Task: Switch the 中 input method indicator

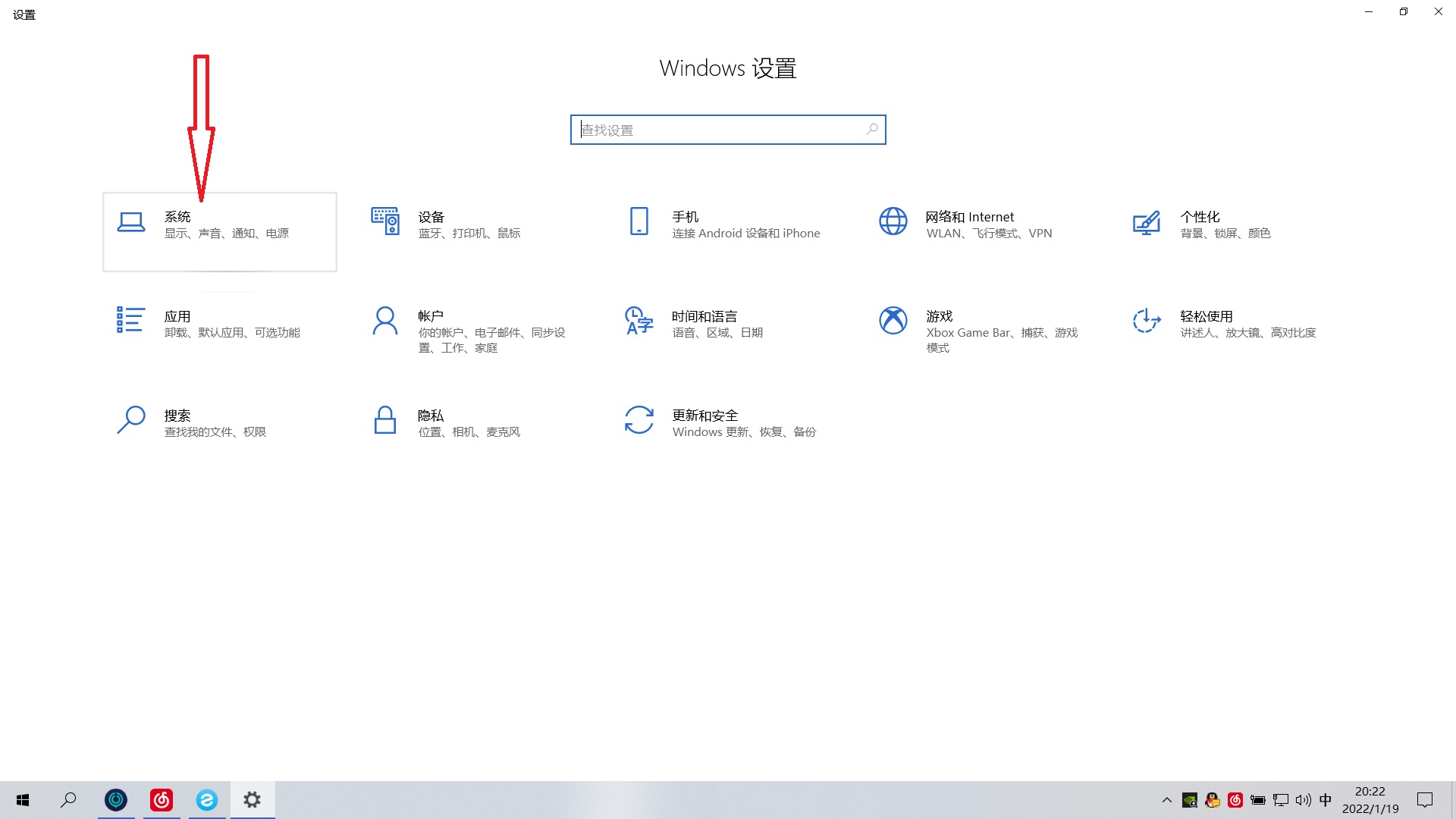Action: click(x=1326, y=800)
